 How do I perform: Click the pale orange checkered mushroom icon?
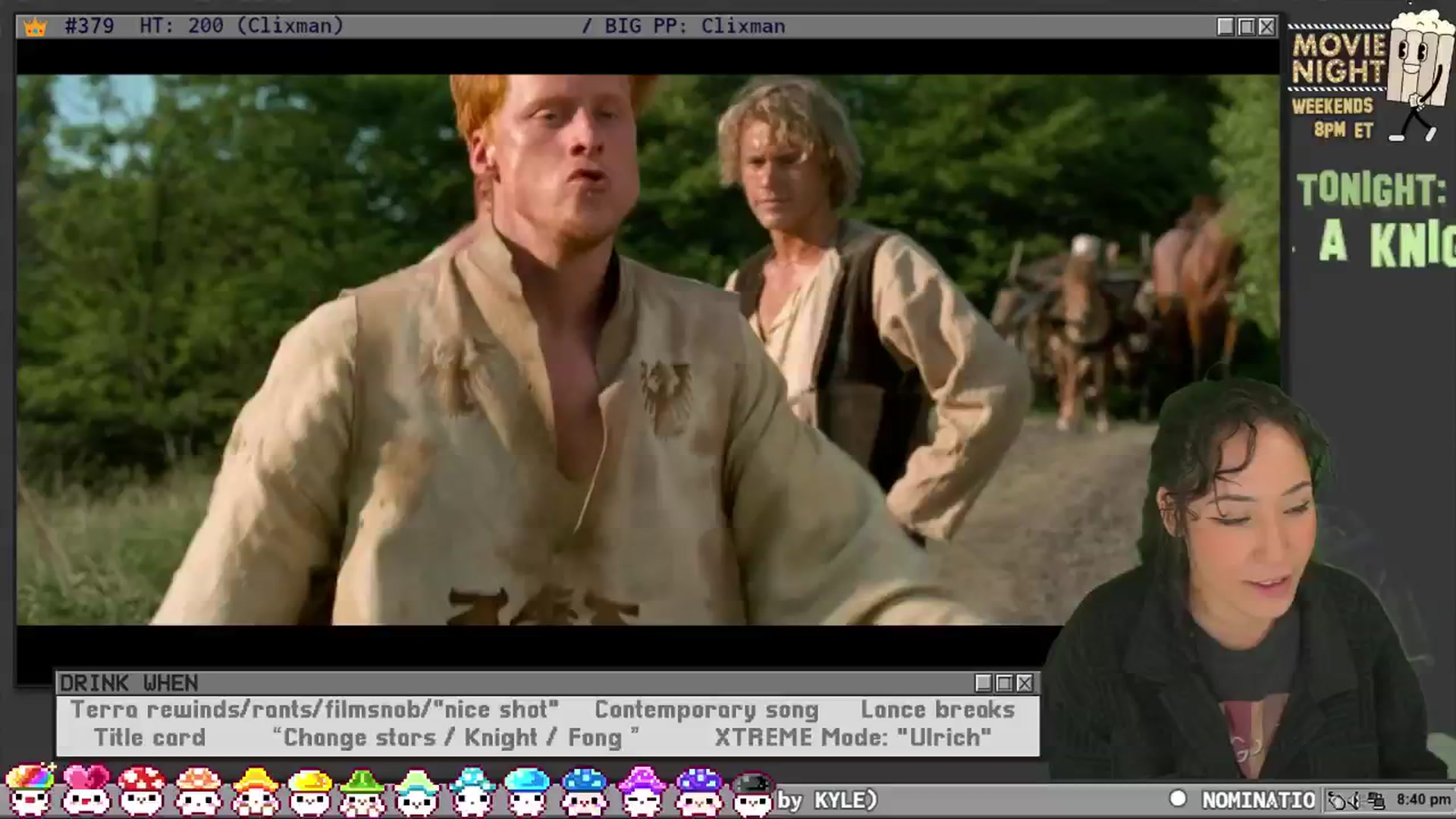(198, 790)
